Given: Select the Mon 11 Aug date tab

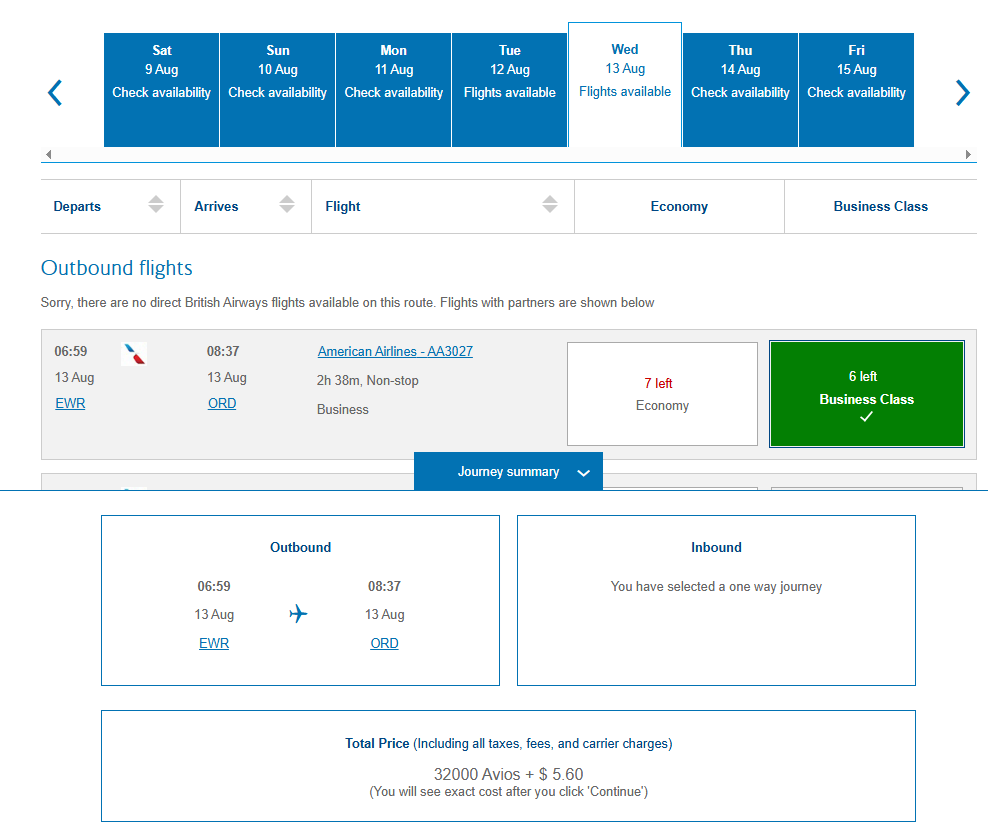Looking at the screenshot, I should pyautogui.click(x=393, y=90).
